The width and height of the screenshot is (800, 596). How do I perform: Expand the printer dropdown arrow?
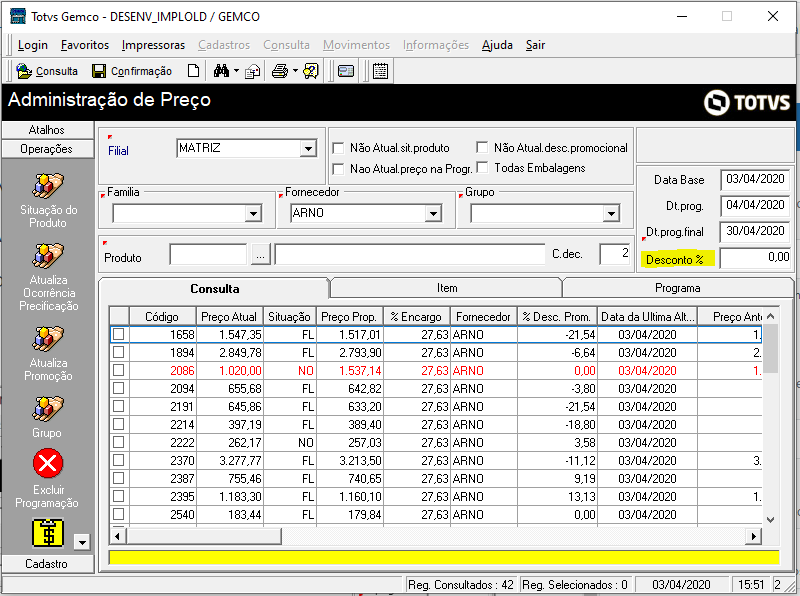[x=295, y=71]
